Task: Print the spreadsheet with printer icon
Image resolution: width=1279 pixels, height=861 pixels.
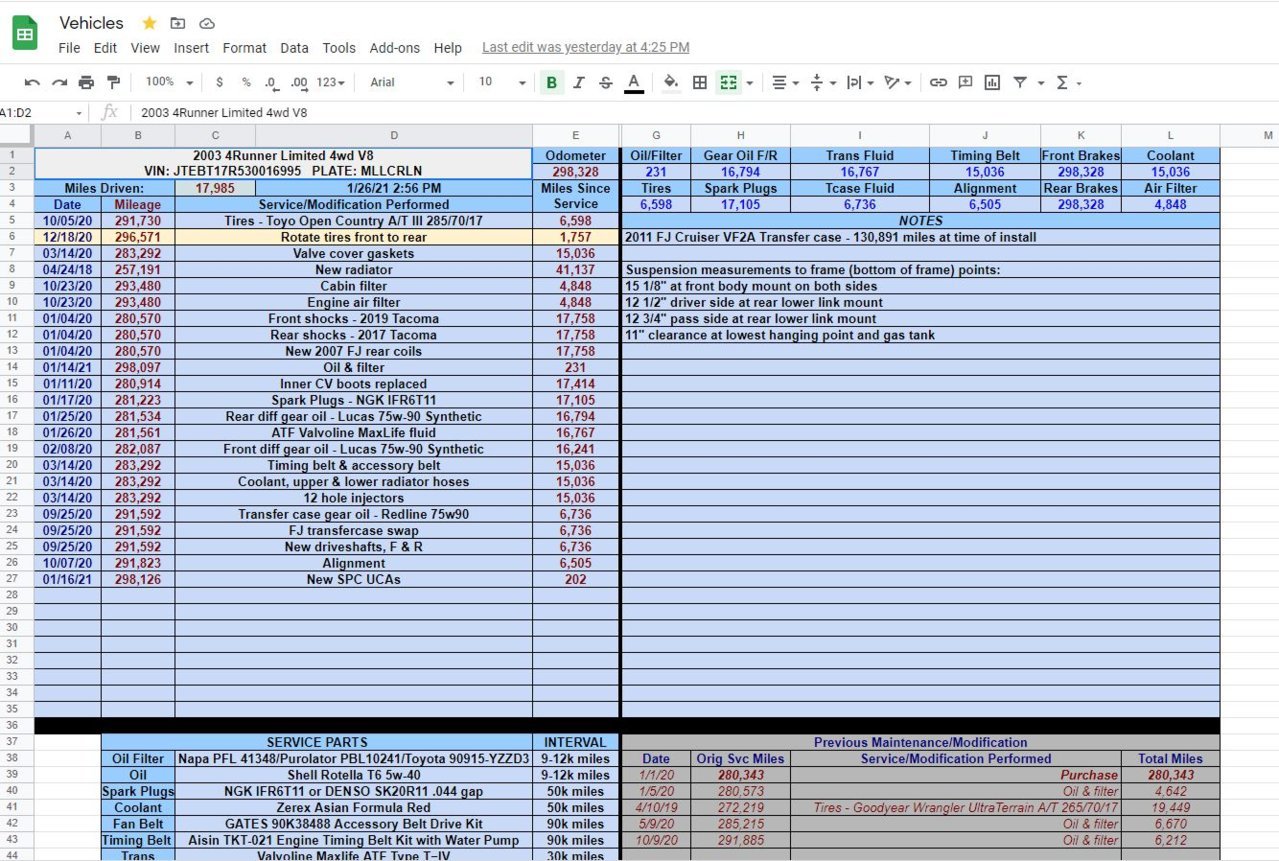Action: (86, 82)
